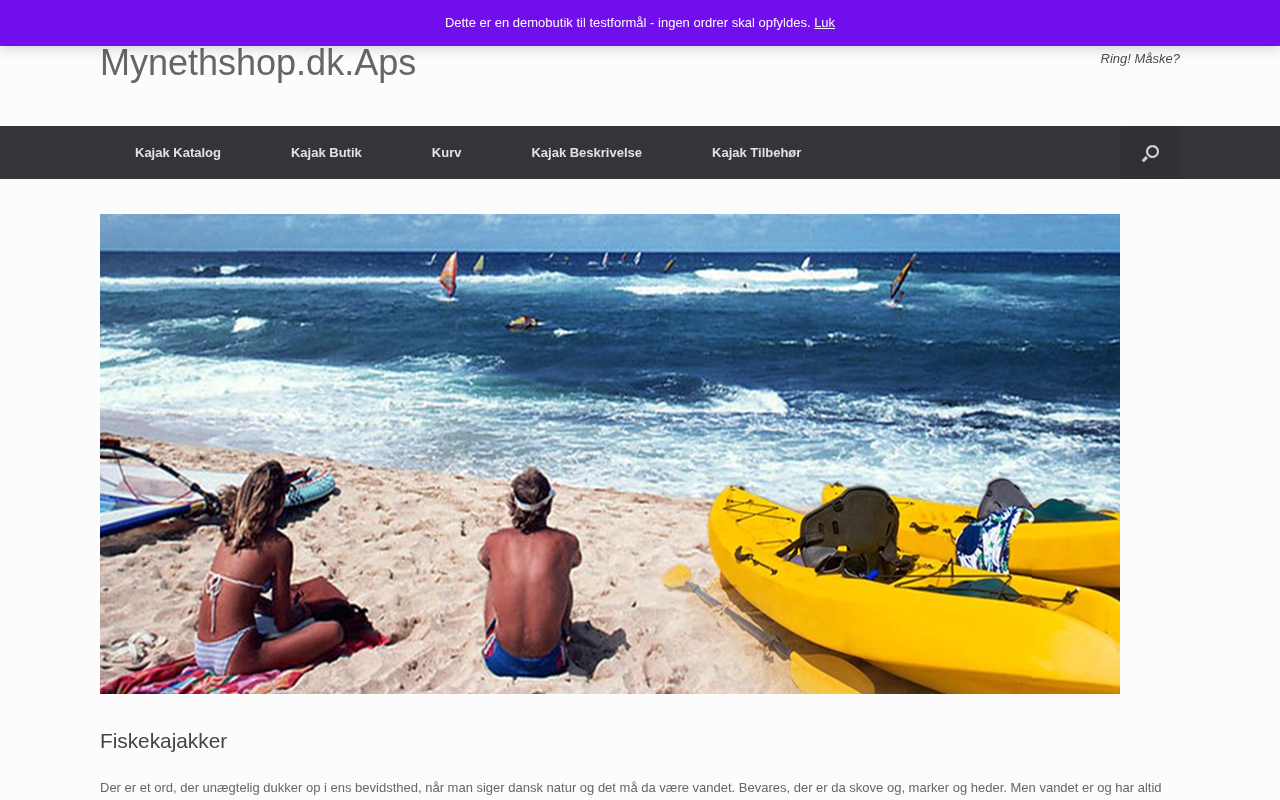Click the Fiskekajakker heading
This screenshot has height=800, width=1280.
coord(163,741)
